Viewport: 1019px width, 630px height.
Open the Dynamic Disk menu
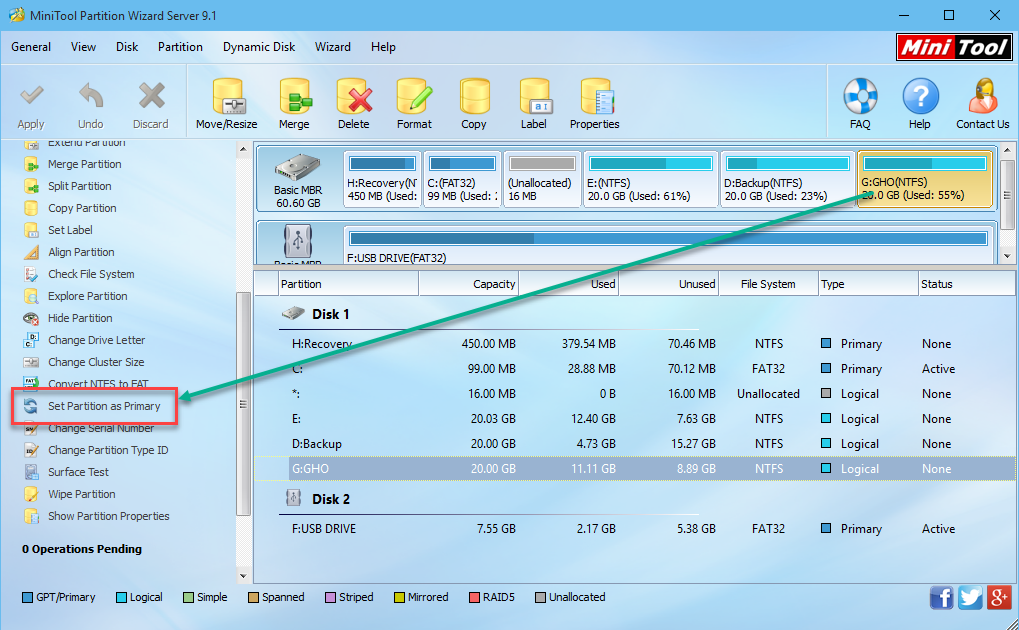[x=259, y=47]
